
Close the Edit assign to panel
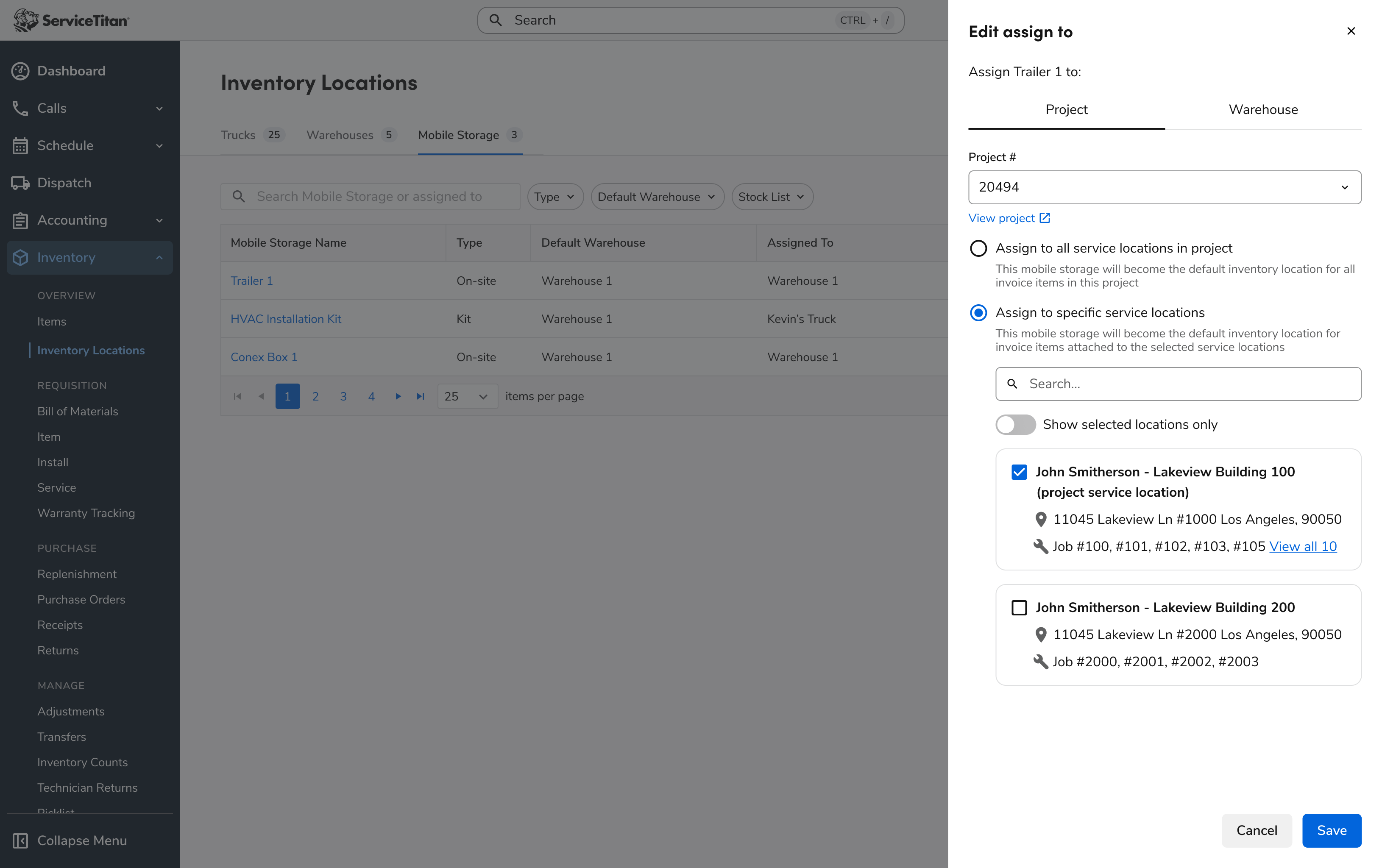1351,31
